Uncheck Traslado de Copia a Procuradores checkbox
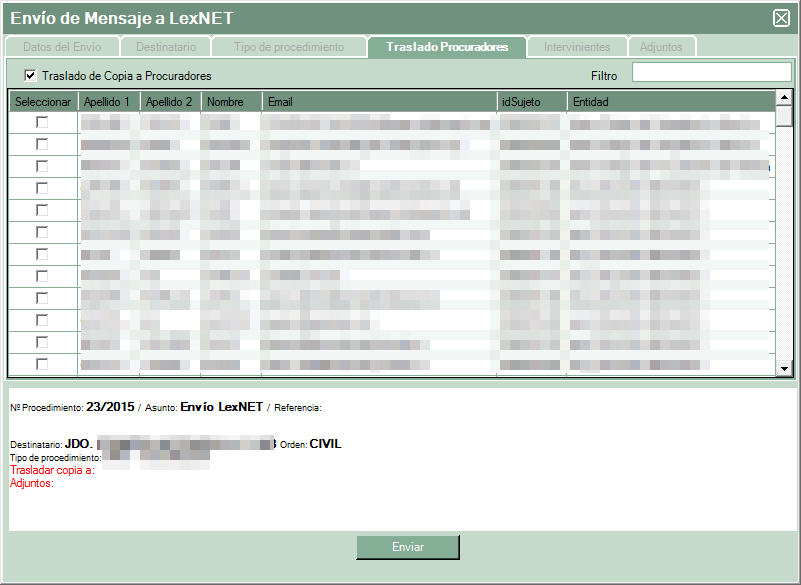The image size is (801, 585). [x=31, y=75]
